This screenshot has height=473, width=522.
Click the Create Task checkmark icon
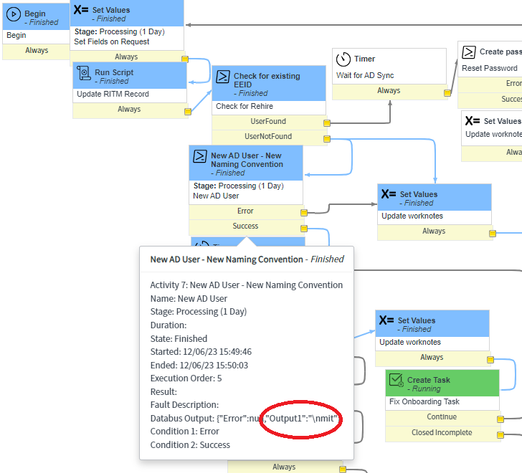point(396,380)
